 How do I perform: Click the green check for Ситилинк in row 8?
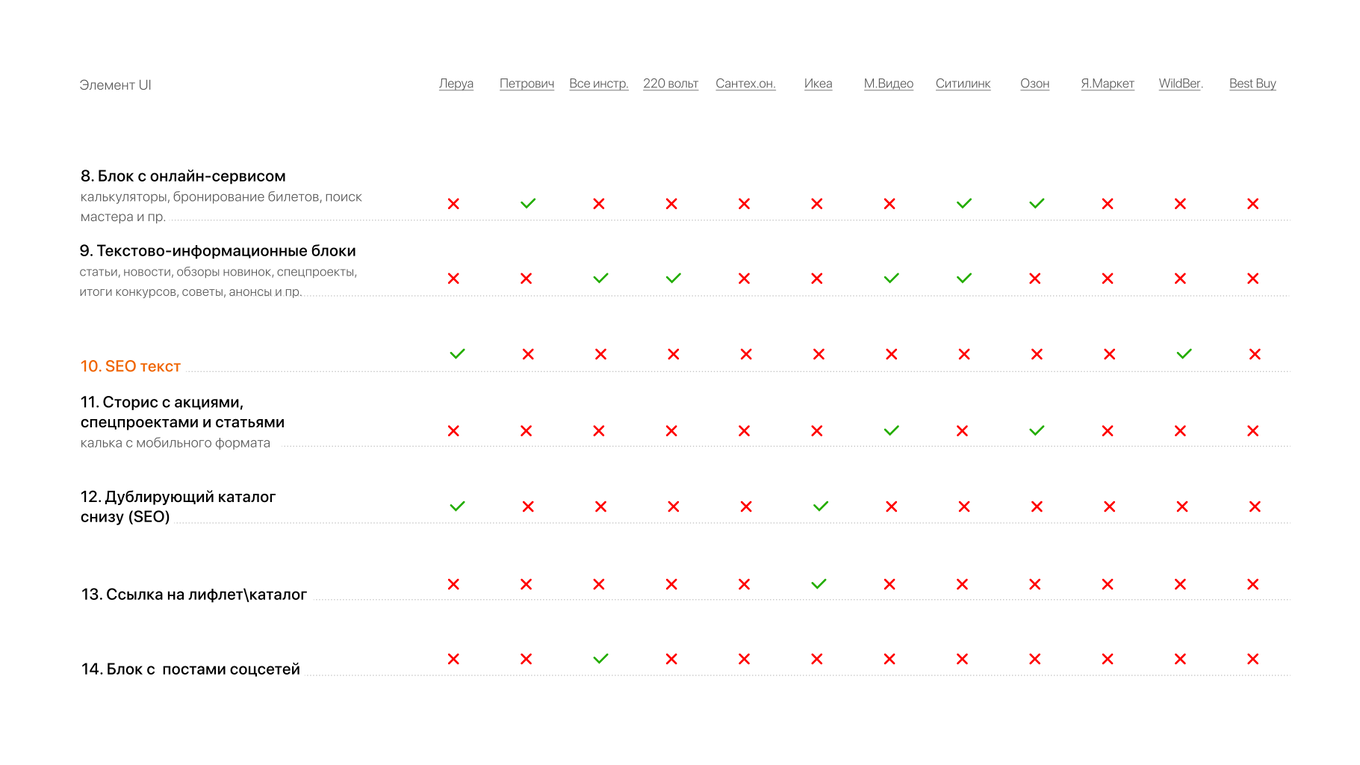(964, 204)
